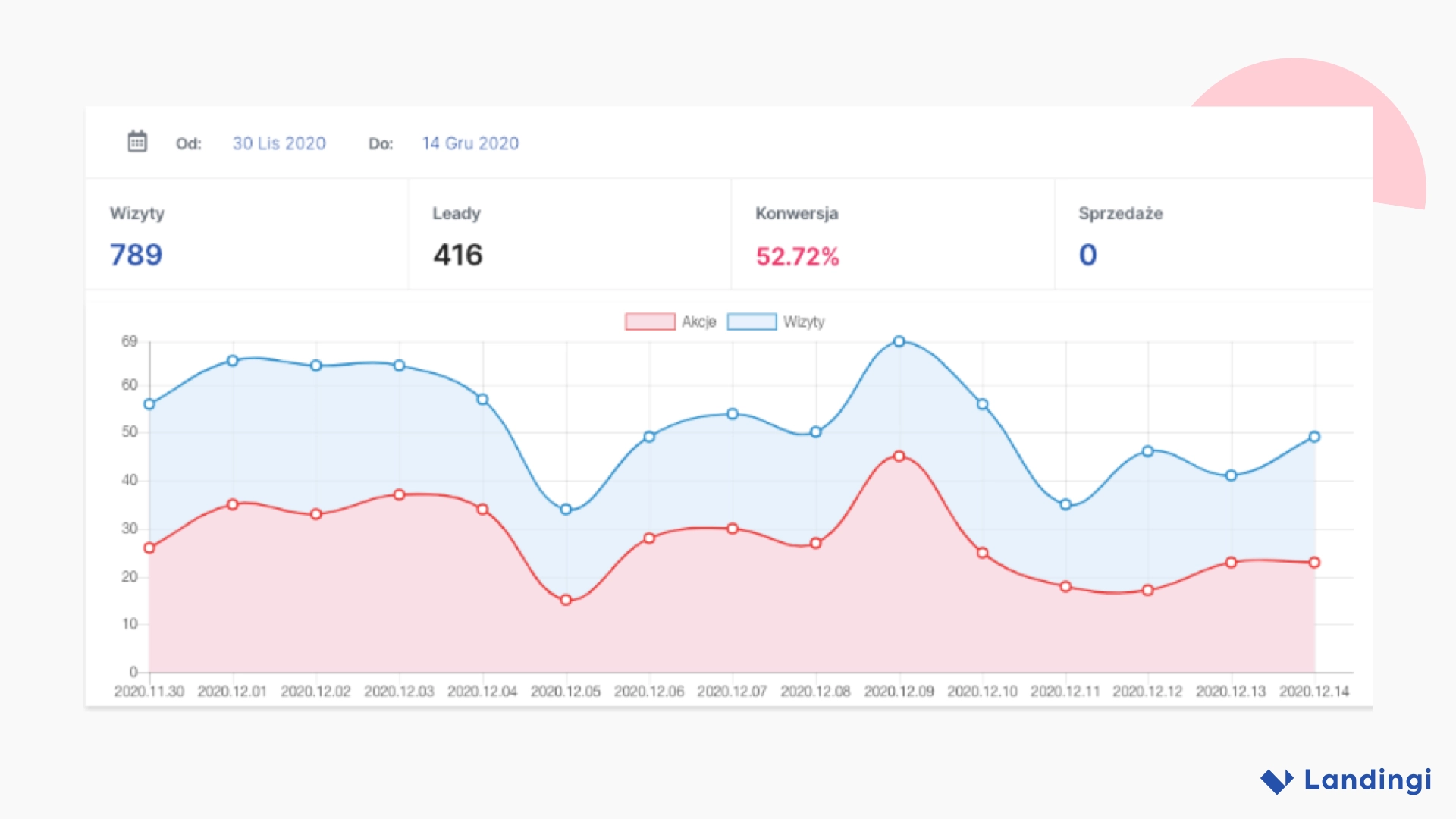The width and height of the screenshot is (1456, 819).
Task: Open the start date picker showing 30 Lis 2020
Action: (279, 143)
